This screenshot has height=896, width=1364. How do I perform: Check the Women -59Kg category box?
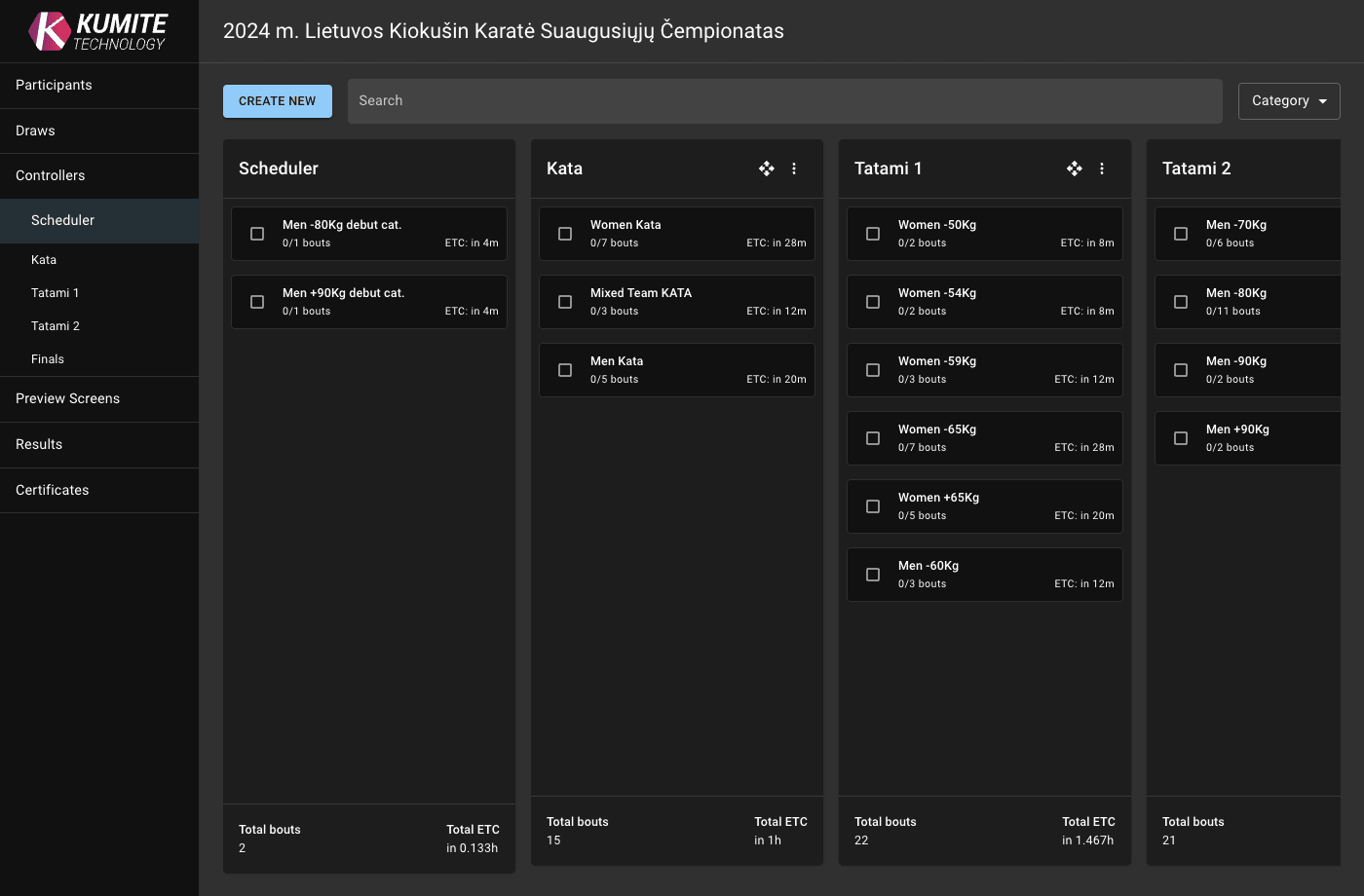pos(873,370)
